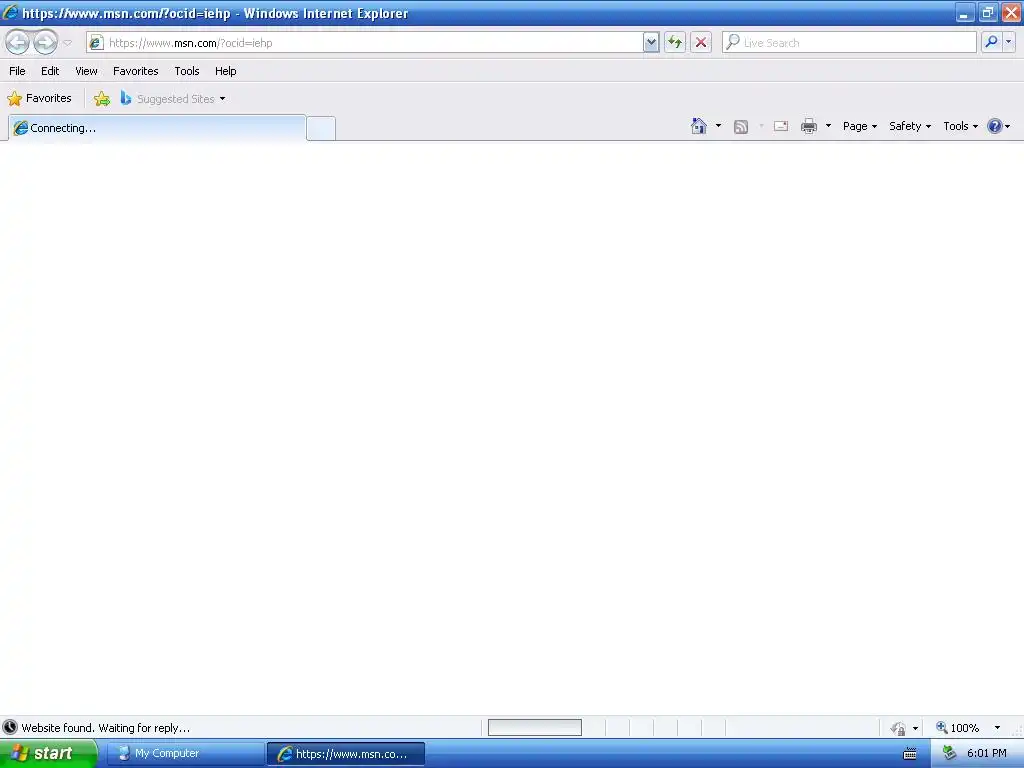The width and height of the screenshot is (1024, 768).
Task: Click the 100% zoom level button
Action: pyautogui.click(x=958, y=728)
